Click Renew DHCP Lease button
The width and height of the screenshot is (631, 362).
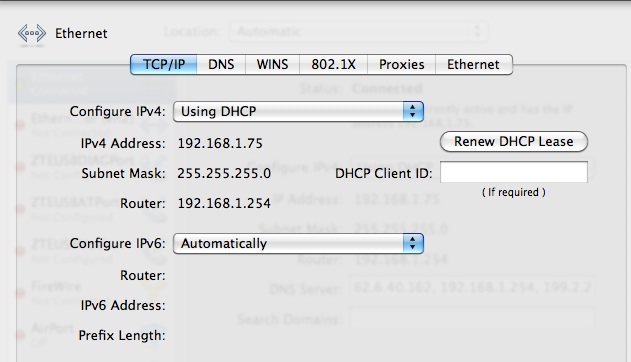coord(514,142)
